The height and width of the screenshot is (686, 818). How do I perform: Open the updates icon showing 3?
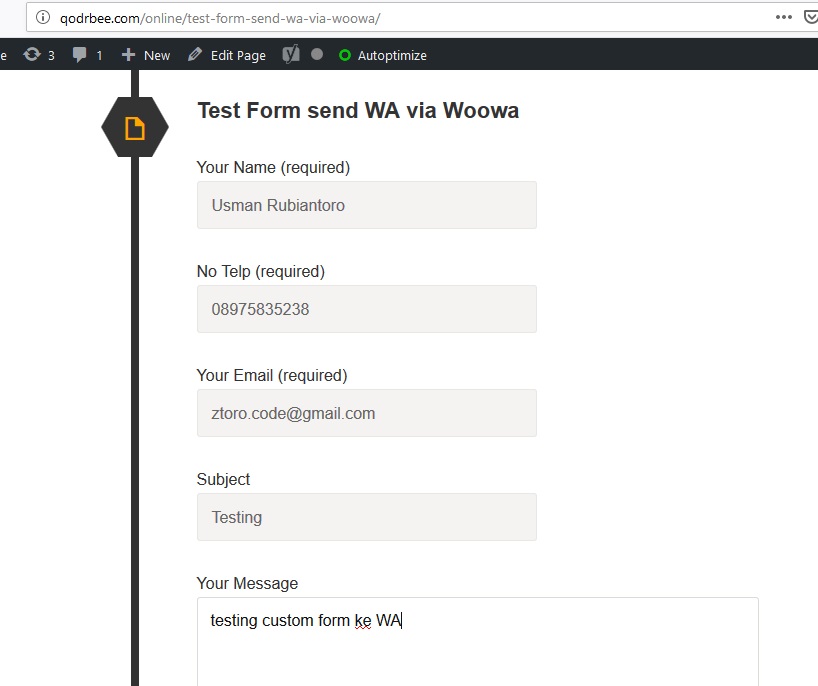pyautogui.click(x=32, y=55)
